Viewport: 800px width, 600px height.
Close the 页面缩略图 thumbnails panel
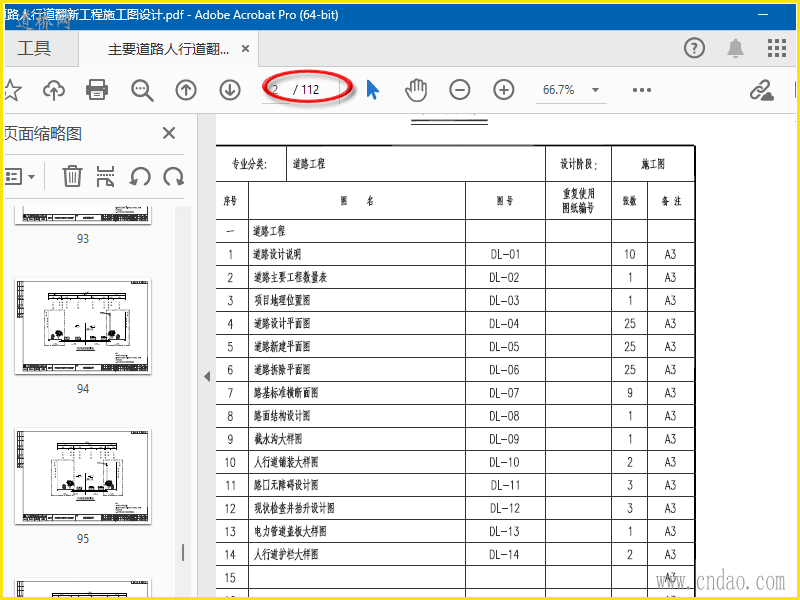pos(169,134)
